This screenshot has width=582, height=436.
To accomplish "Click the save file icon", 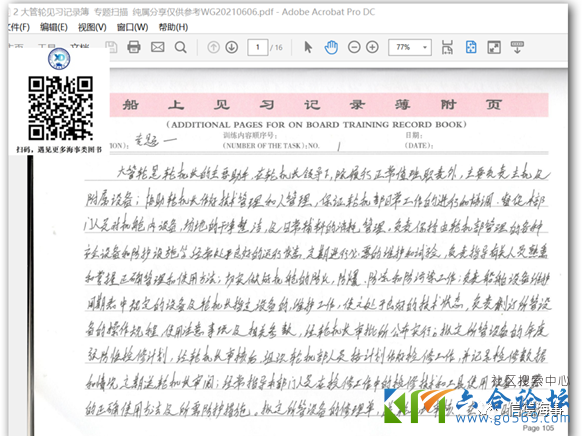I will [112, 47].
